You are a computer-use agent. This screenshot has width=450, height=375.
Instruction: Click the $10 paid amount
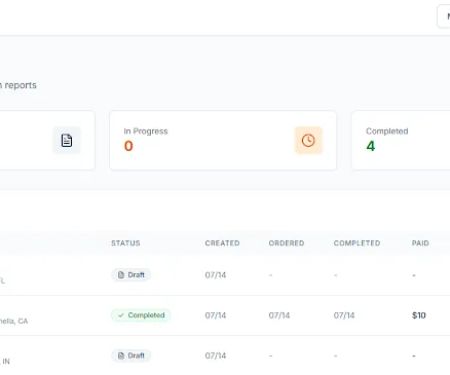point(419,315)
